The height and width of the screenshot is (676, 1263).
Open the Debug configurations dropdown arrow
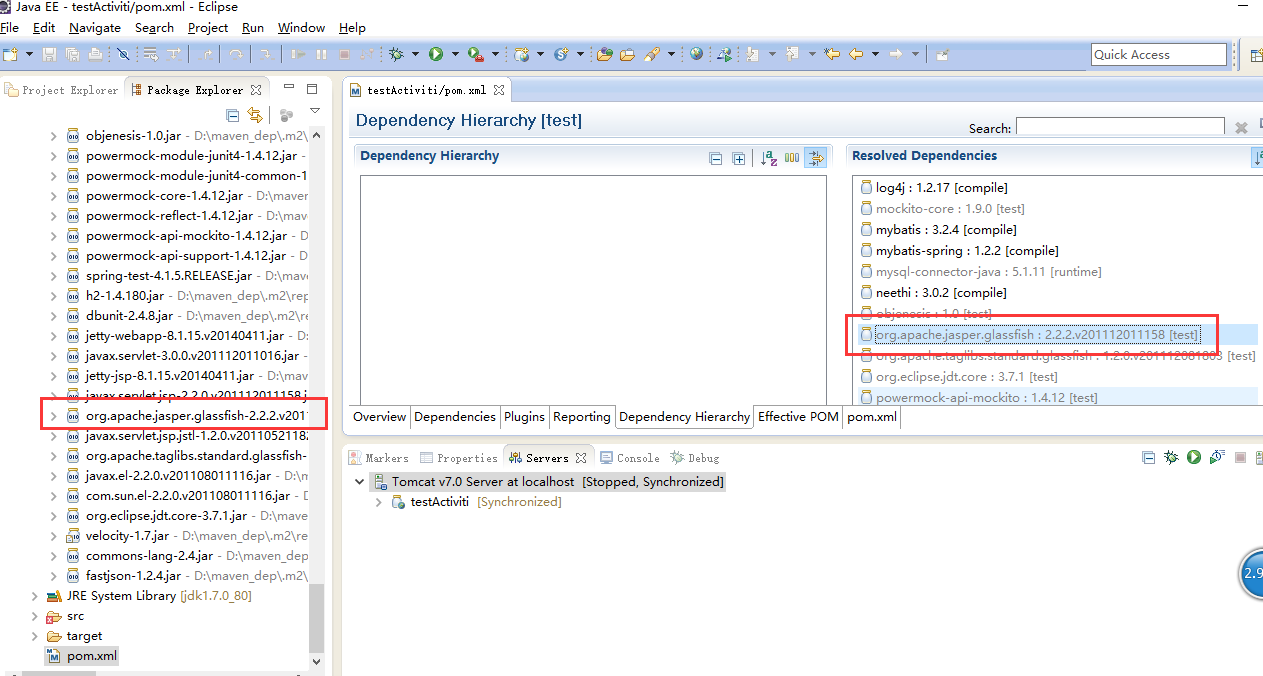coord(415,54)
